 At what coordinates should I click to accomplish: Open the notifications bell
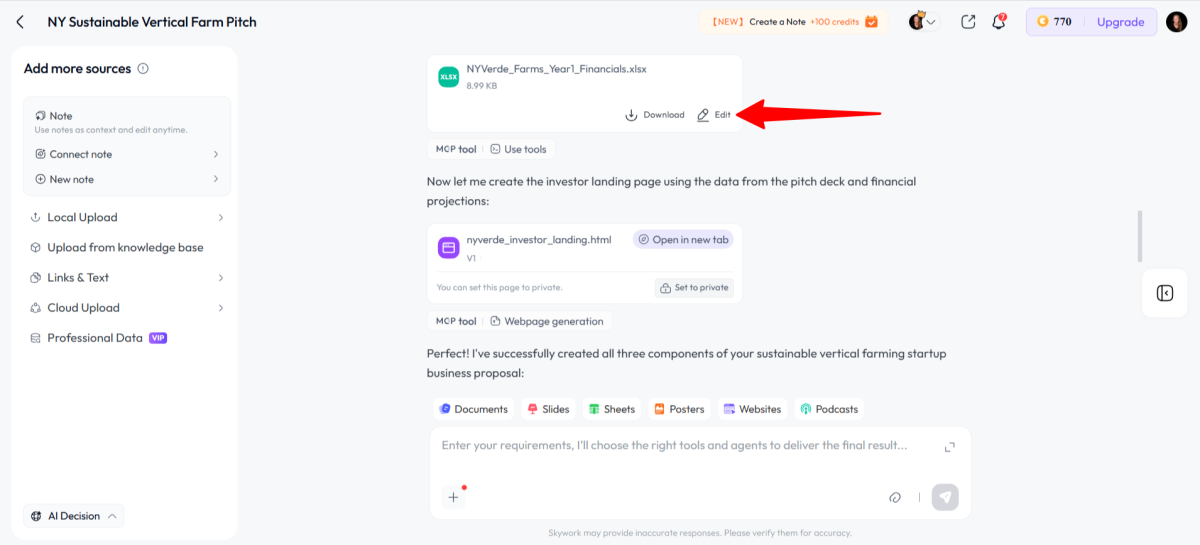pos(998,22)
